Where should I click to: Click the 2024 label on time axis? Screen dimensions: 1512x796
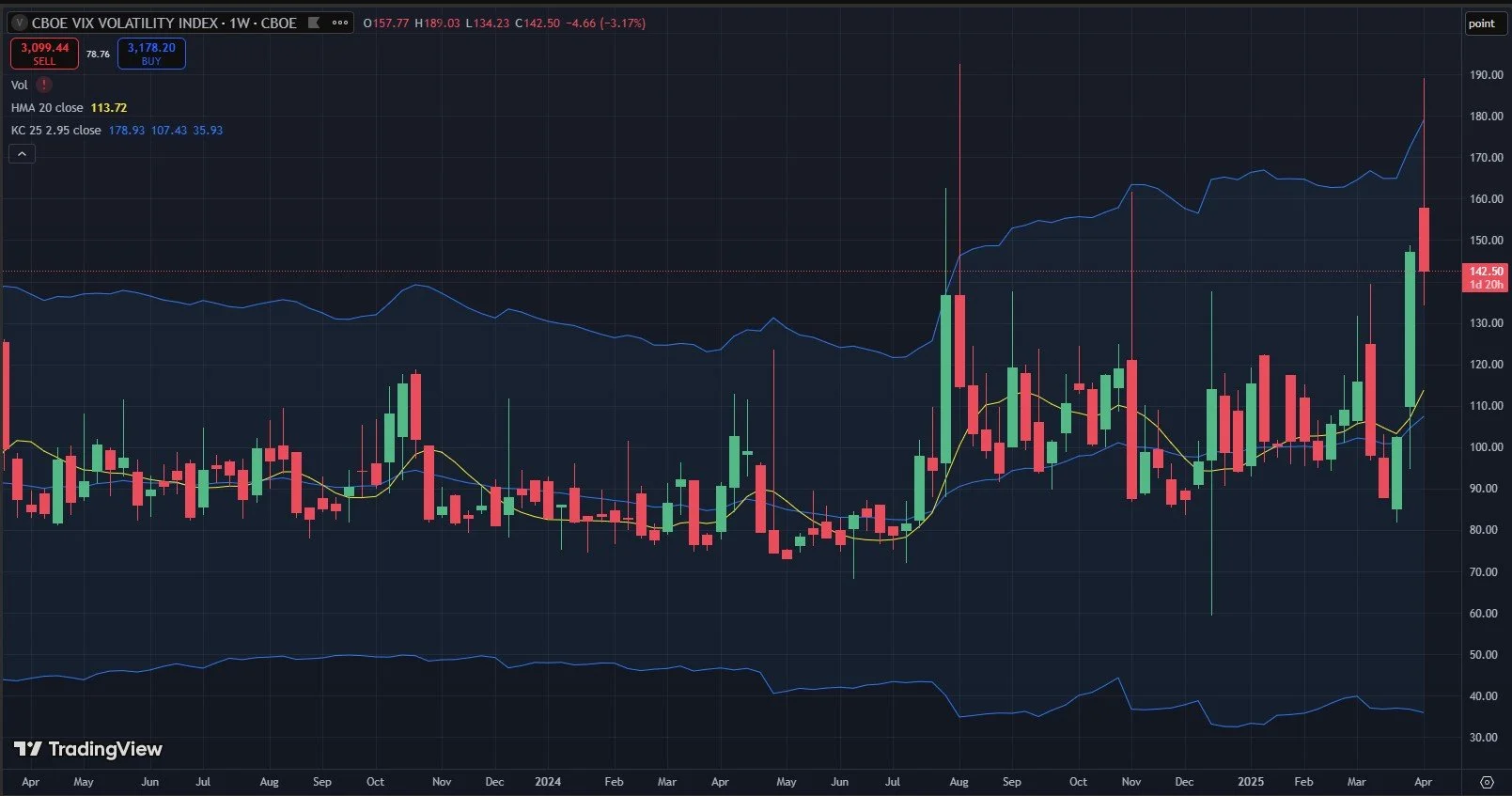pyautogui.click(x=548, y=782)
